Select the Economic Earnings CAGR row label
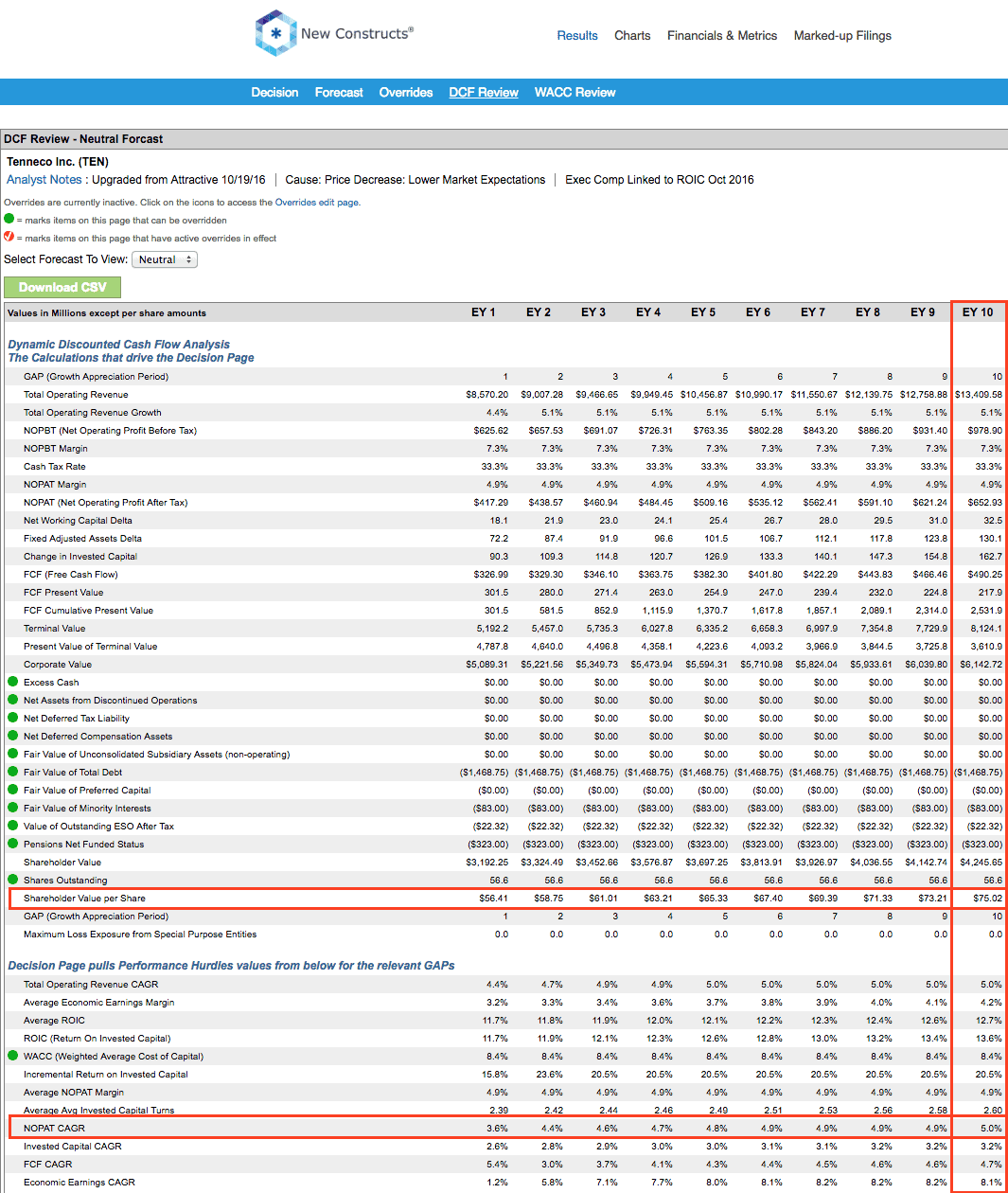Viewport: 1008px width, 1193px height. 80,1183
